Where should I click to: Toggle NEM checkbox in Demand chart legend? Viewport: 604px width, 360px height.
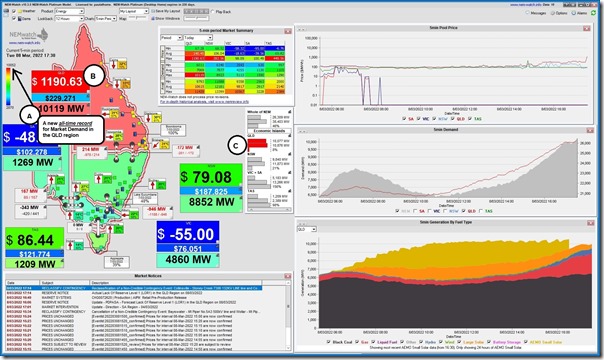[x=398, y=211]
